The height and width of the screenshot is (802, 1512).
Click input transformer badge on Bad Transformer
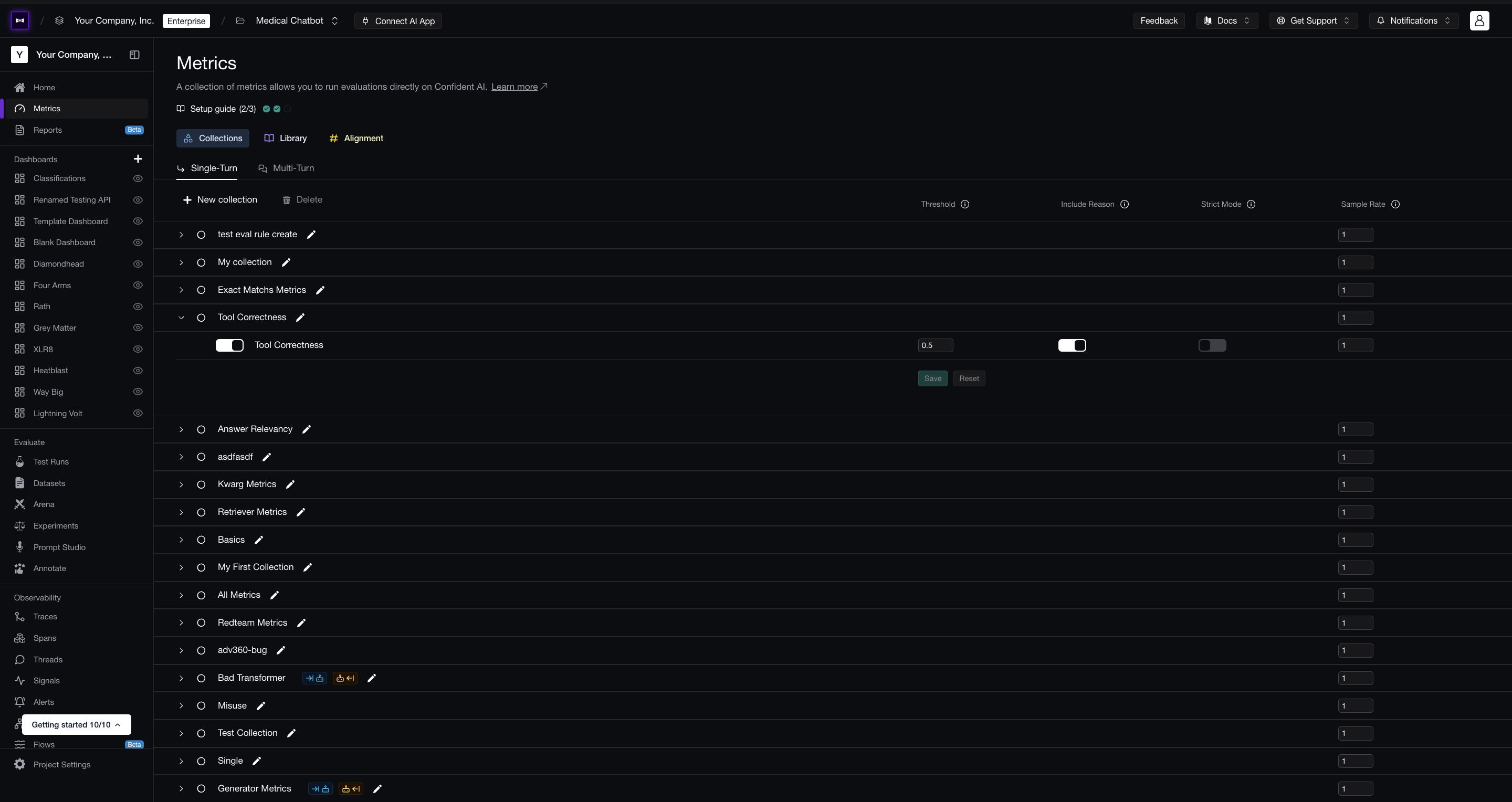pos(314,678)
